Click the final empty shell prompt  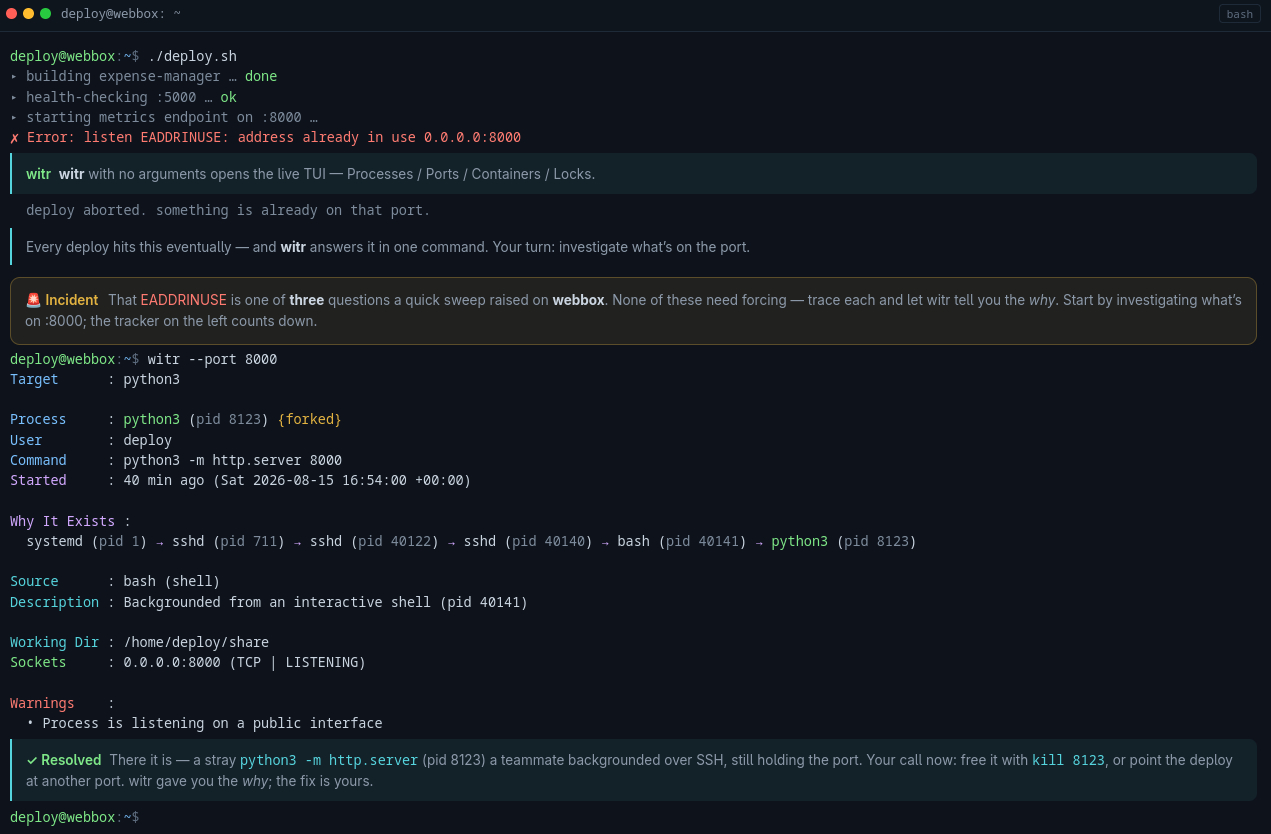pos(74,817)
